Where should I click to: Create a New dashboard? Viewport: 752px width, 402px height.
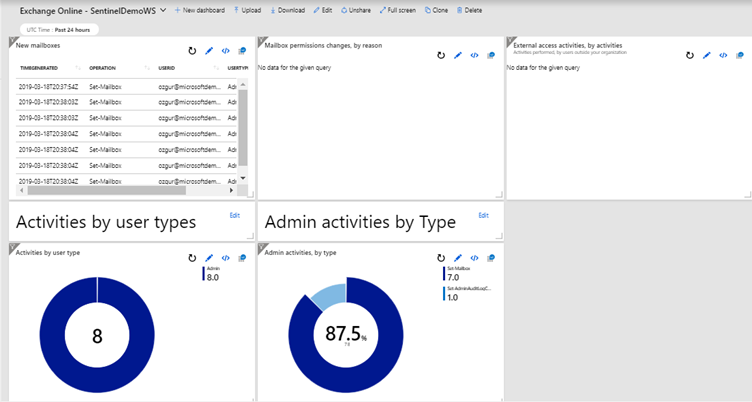(200, 10)
